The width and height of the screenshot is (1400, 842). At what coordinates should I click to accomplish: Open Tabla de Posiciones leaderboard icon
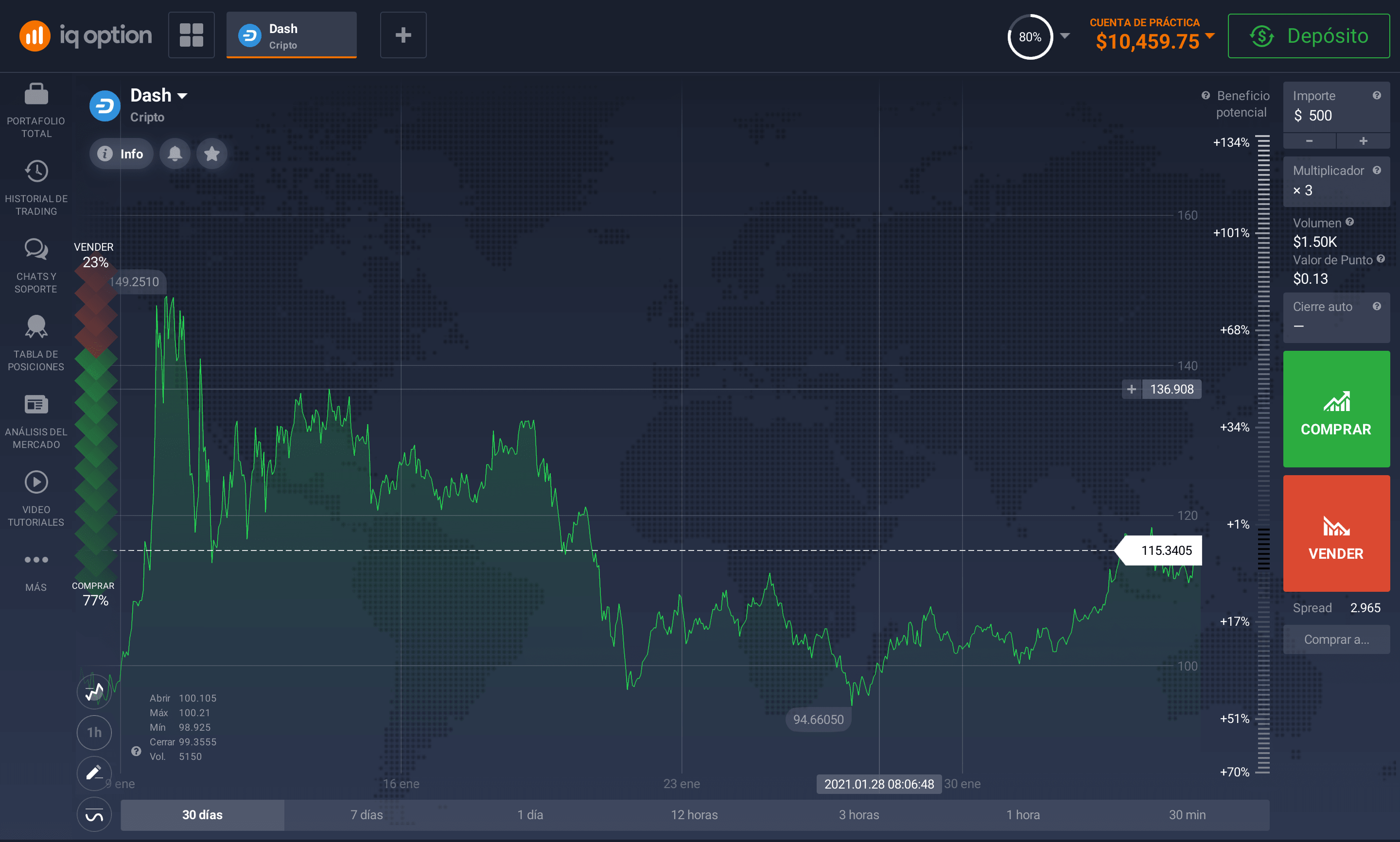coord(36,327)
